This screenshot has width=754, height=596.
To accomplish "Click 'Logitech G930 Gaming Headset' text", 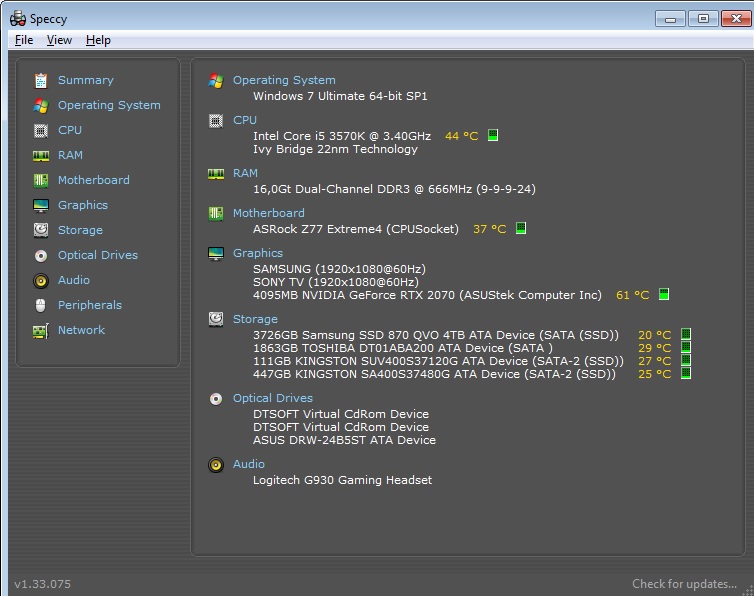I will [342, 480].
